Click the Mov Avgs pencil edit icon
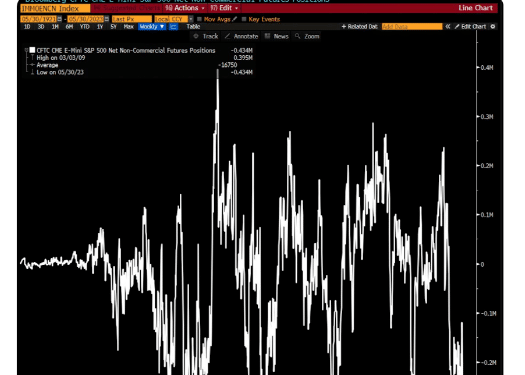 pos(234,19)
